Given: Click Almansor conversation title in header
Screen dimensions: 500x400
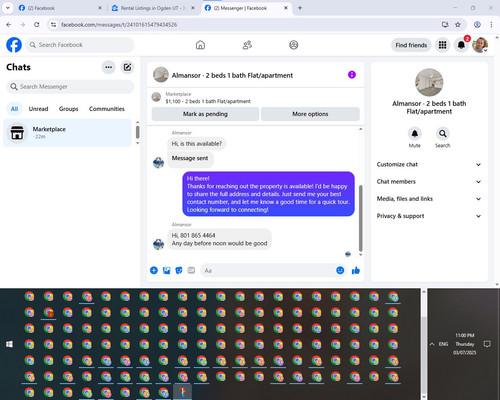Looking at the screenshot, I should [x=232, y=76].
